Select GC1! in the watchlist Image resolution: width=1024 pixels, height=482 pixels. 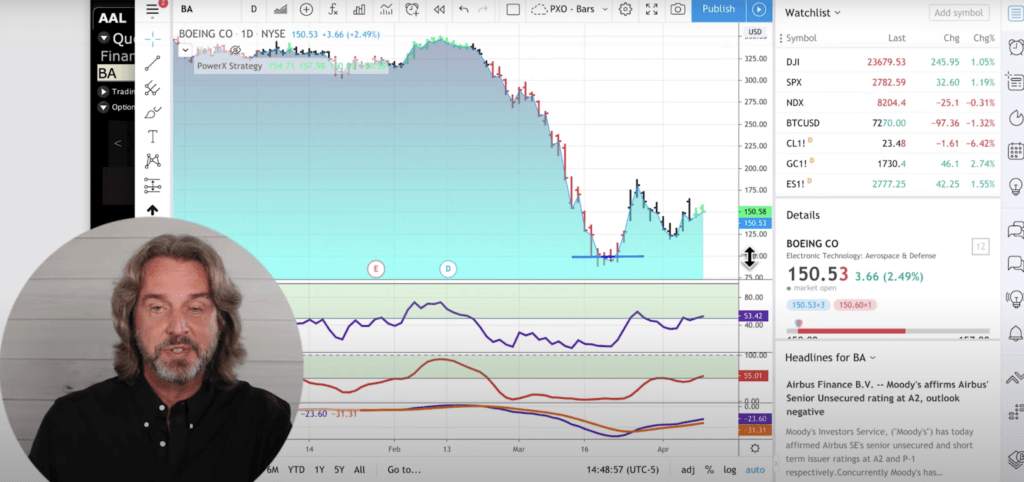coord(888,163)
